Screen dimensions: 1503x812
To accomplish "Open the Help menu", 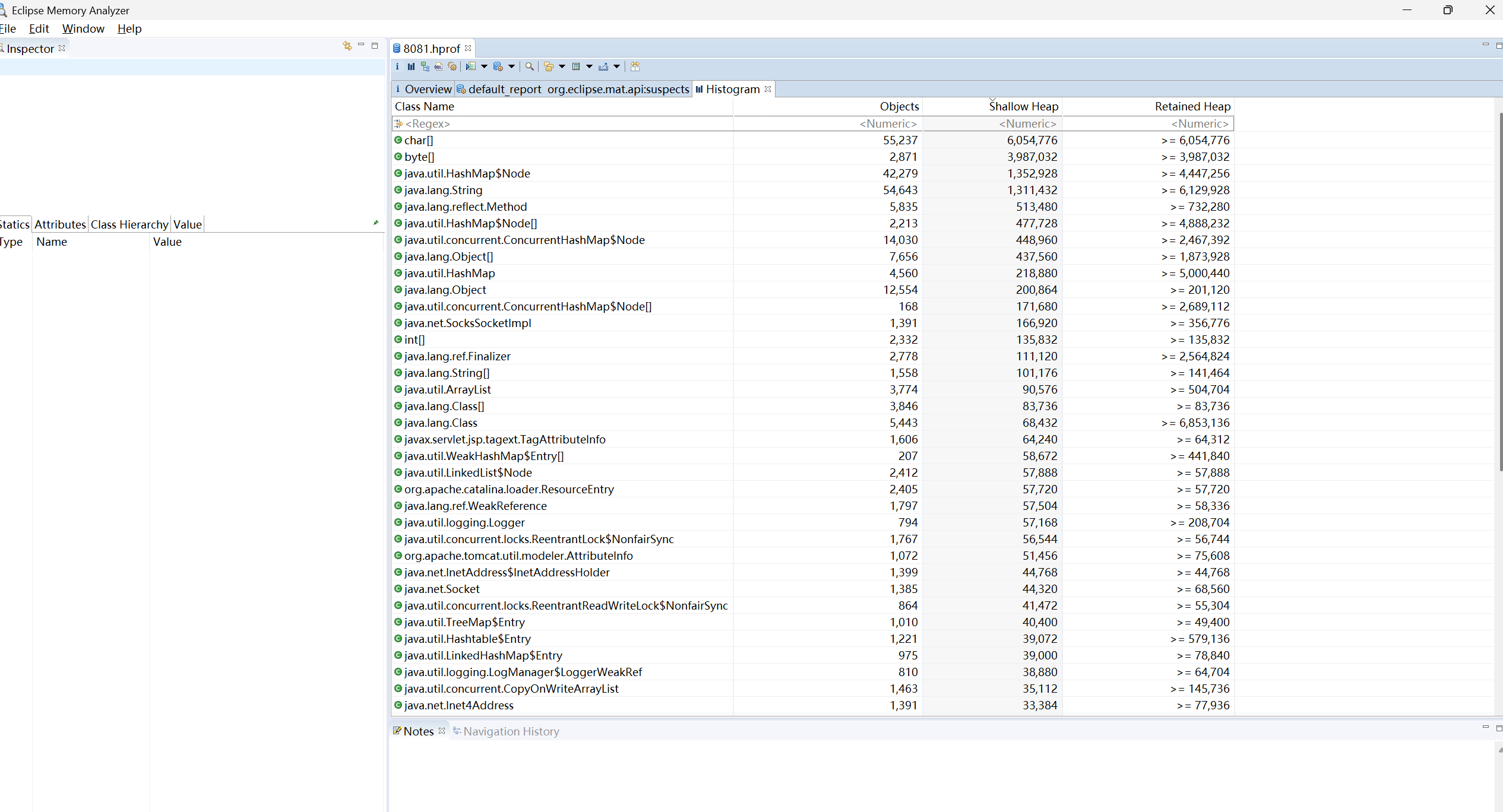I will (x=129, y=28).
